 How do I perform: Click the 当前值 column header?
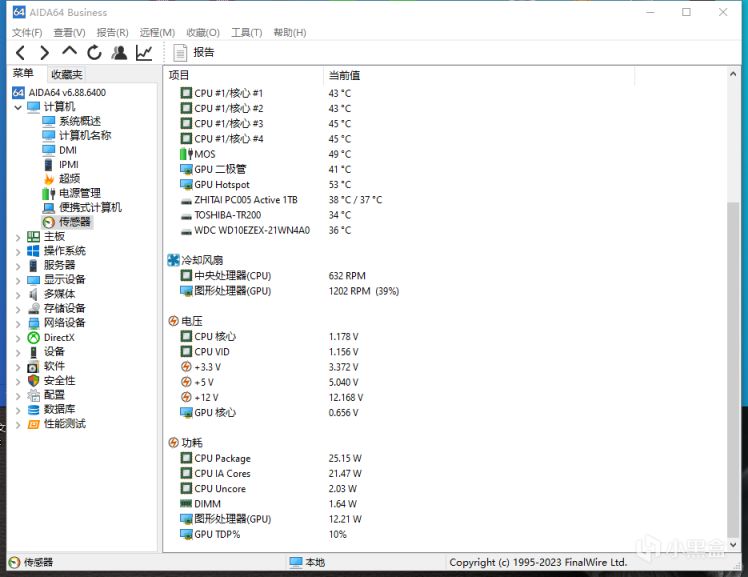(479, 75)
